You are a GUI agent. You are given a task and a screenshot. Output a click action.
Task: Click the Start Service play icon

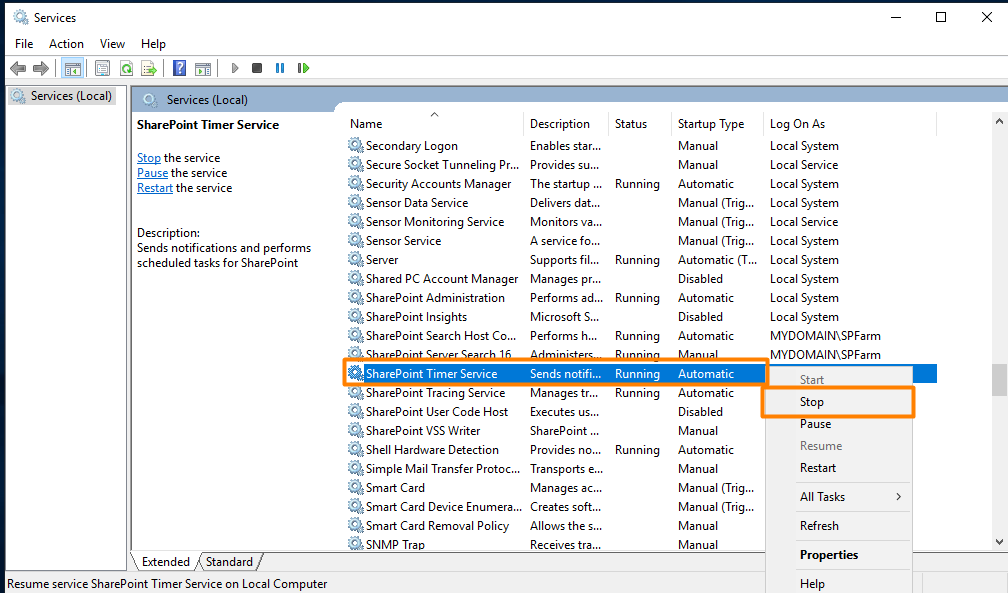235,68
